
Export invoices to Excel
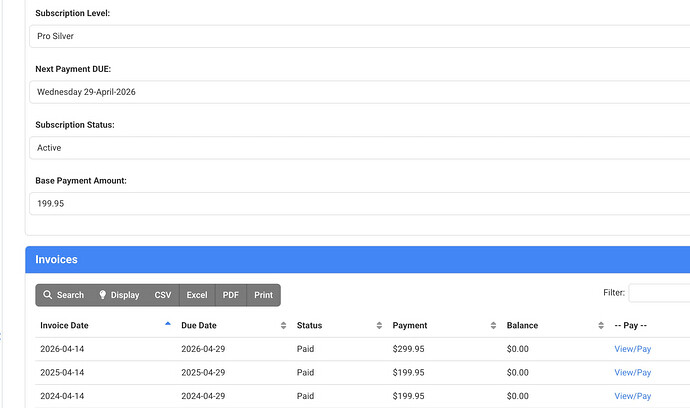coord(197,295)
